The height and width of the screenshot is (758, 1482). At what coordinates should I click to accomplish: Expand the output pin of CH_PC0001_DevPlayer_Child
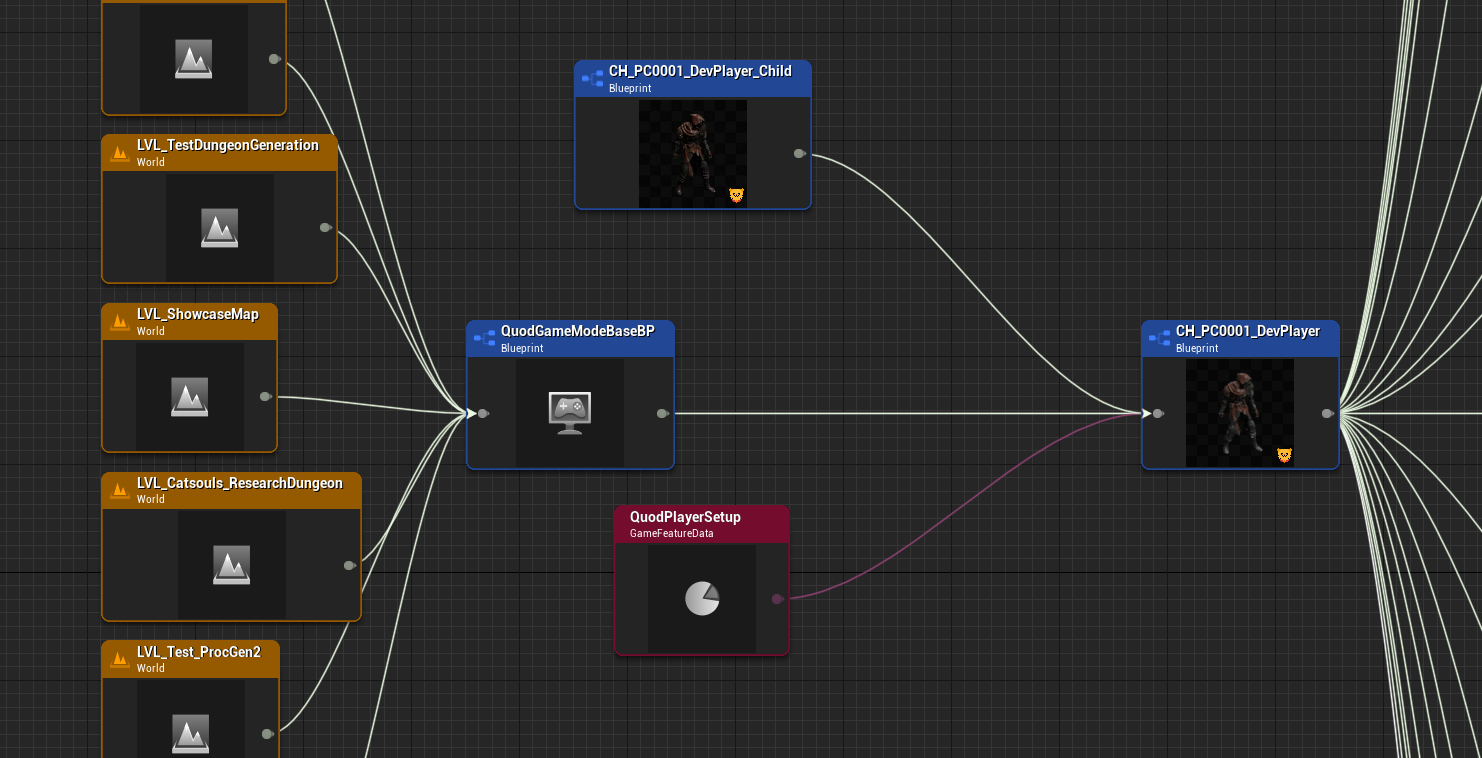pos(799,154)
